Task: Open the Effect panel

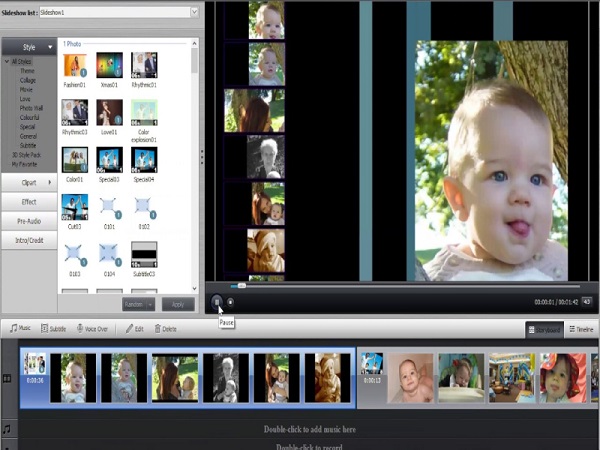Action: (x=29, y=202)
